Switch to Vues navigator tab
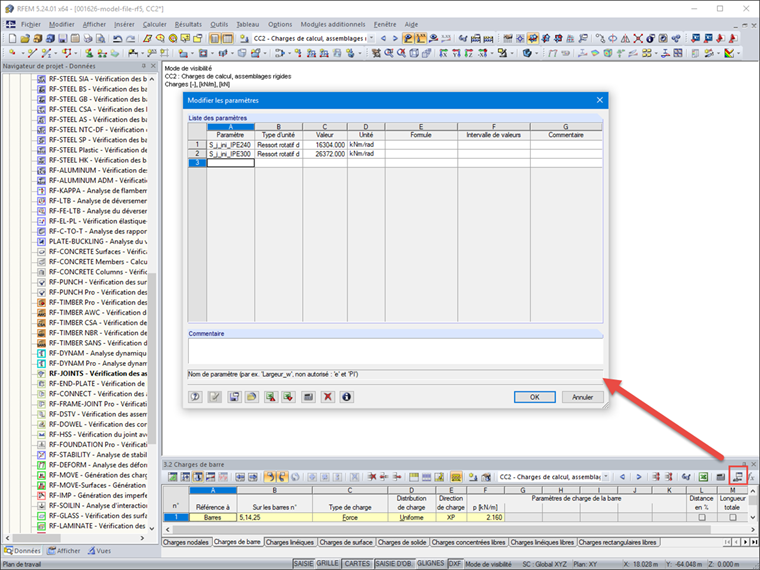The height and width of the screenshot is (570, 760). coord(99,551)
